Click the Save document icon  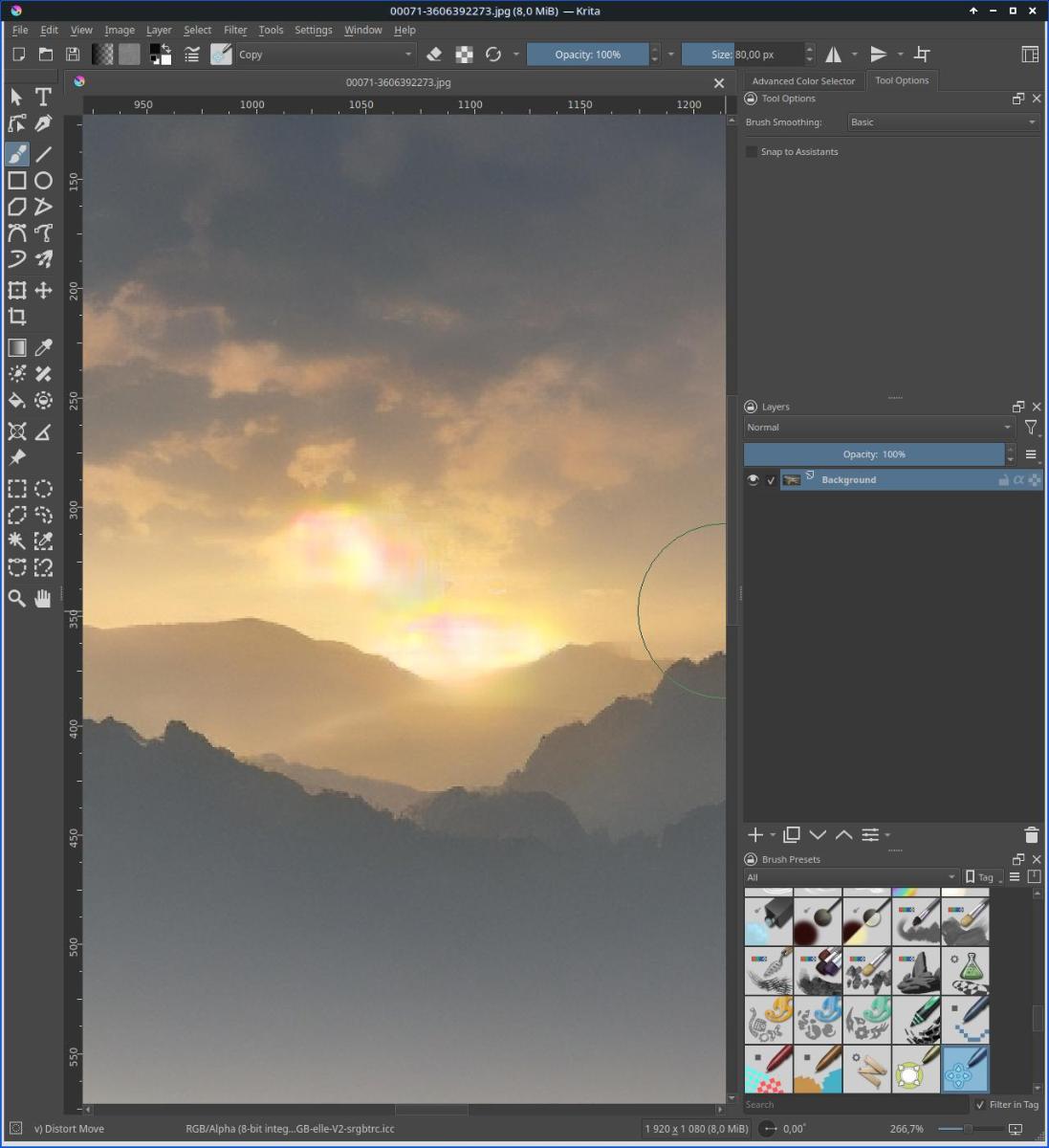(72, 55)
